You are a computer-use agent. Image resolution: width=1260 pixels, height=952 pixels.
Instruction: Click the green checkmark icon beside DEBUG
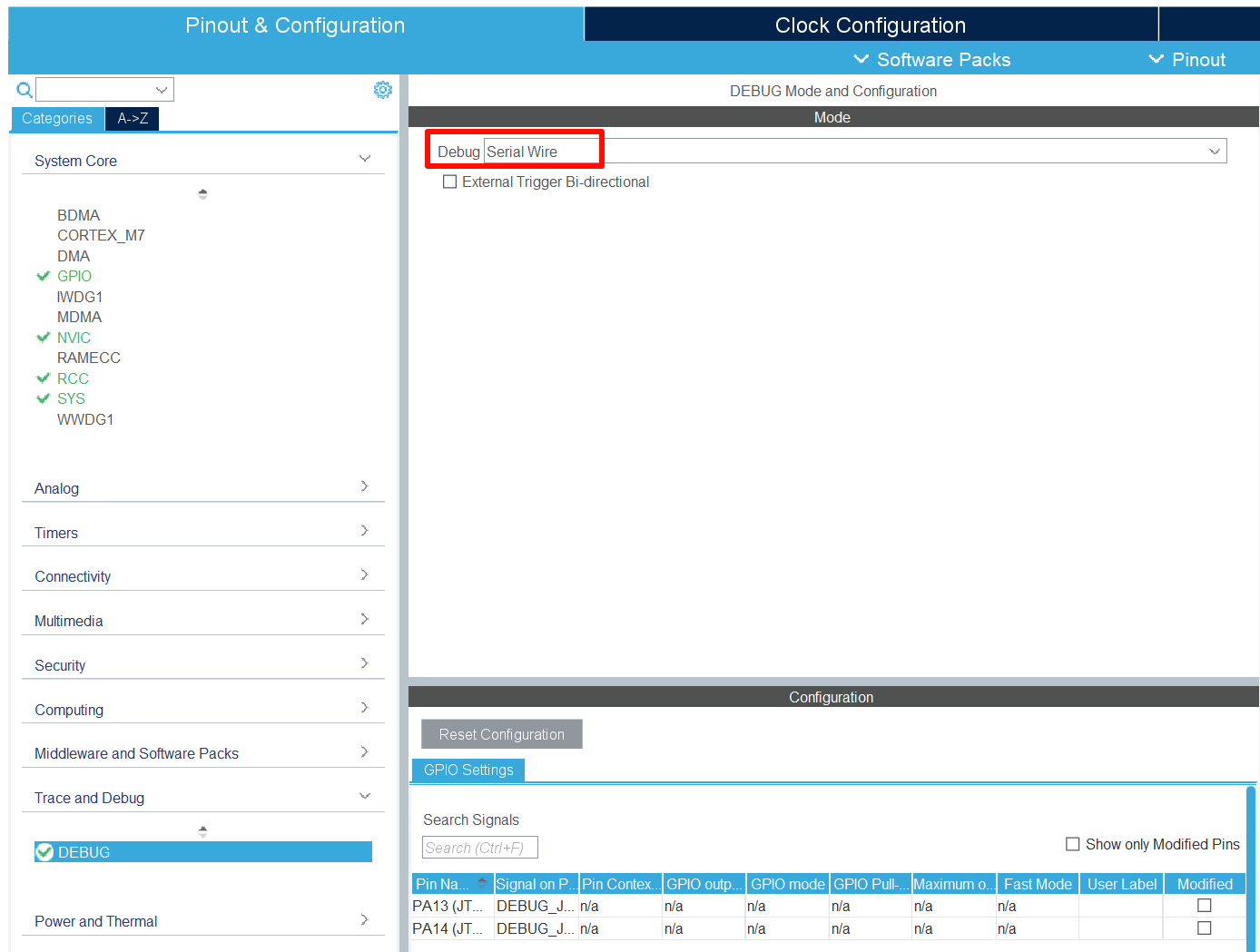pos(44,852)
